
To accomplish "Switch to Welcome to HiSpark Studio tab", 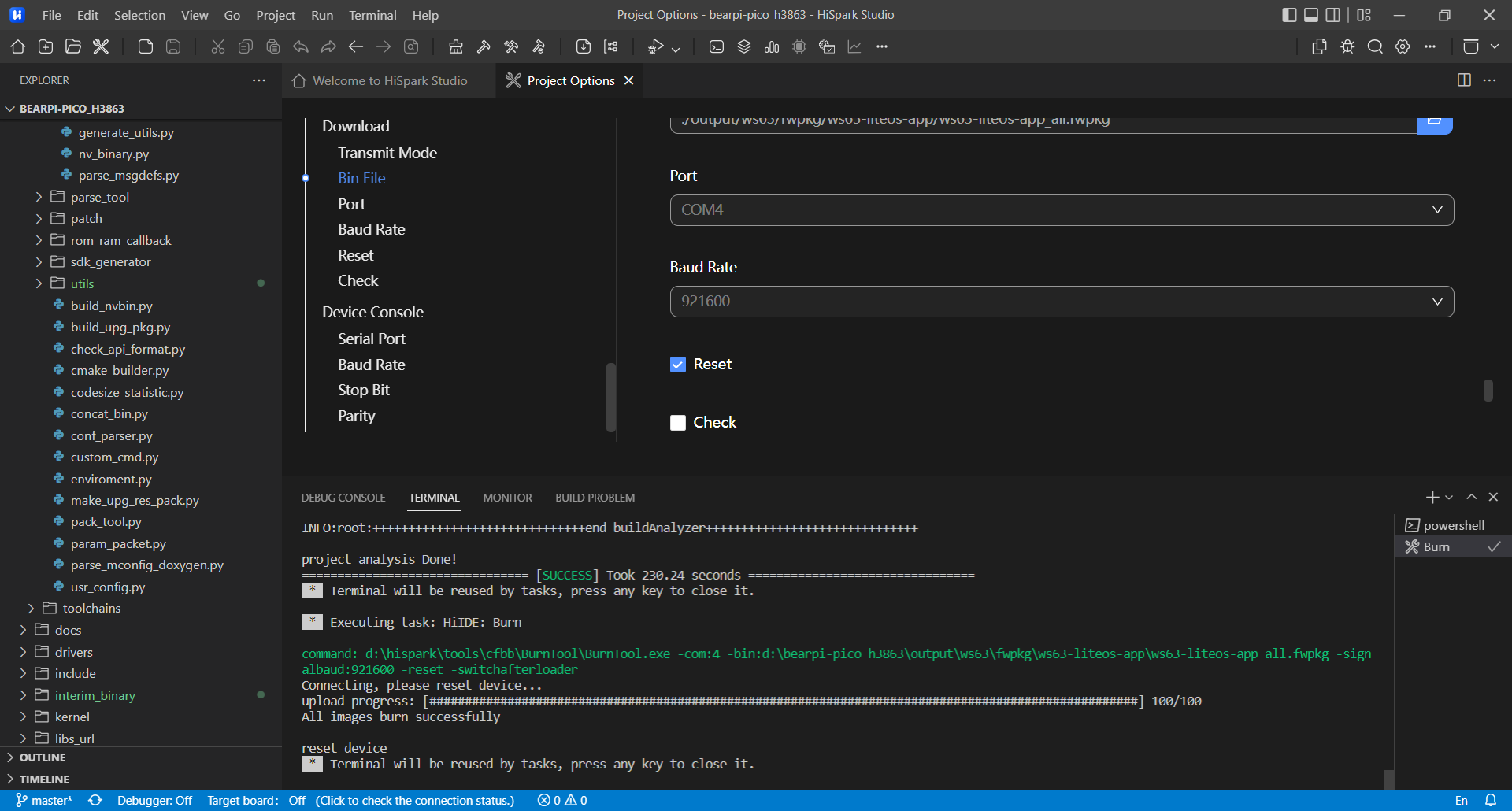I will click(x=389, y=81).
